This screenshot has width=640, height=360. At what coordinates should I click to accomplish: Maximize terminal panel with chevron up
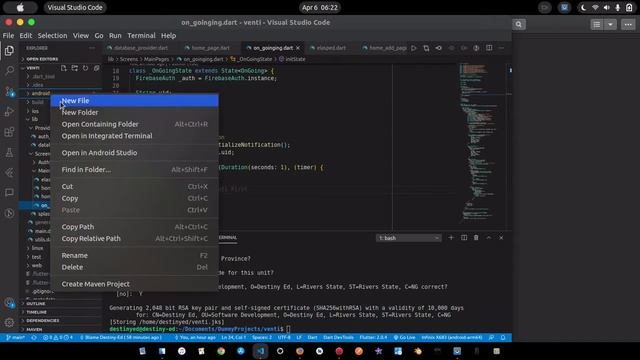489,238
